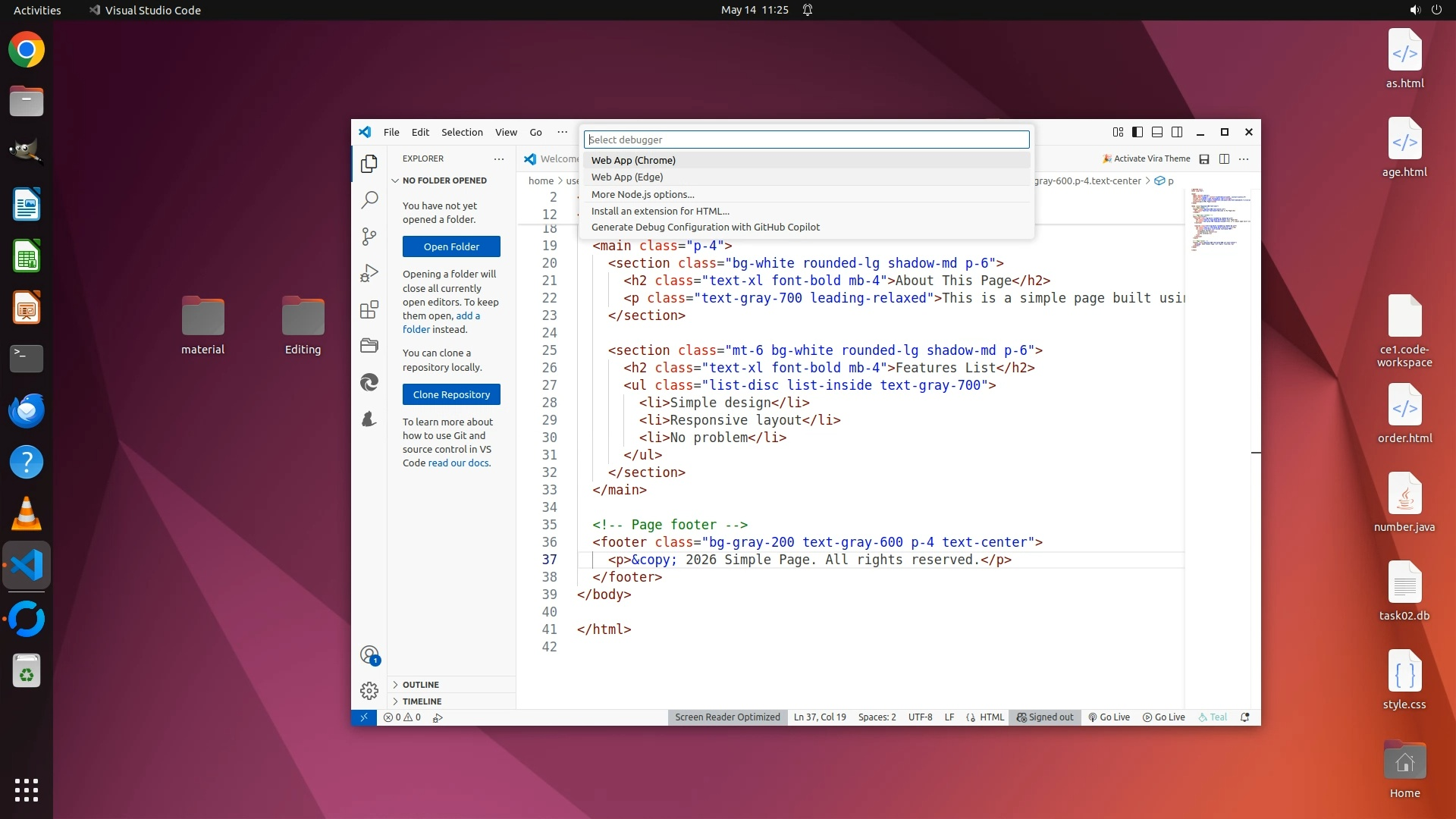Open the Accounts icon in activity bar
Image resolution: width=1456 pixels, height=819 pixels.
(369, 655)
